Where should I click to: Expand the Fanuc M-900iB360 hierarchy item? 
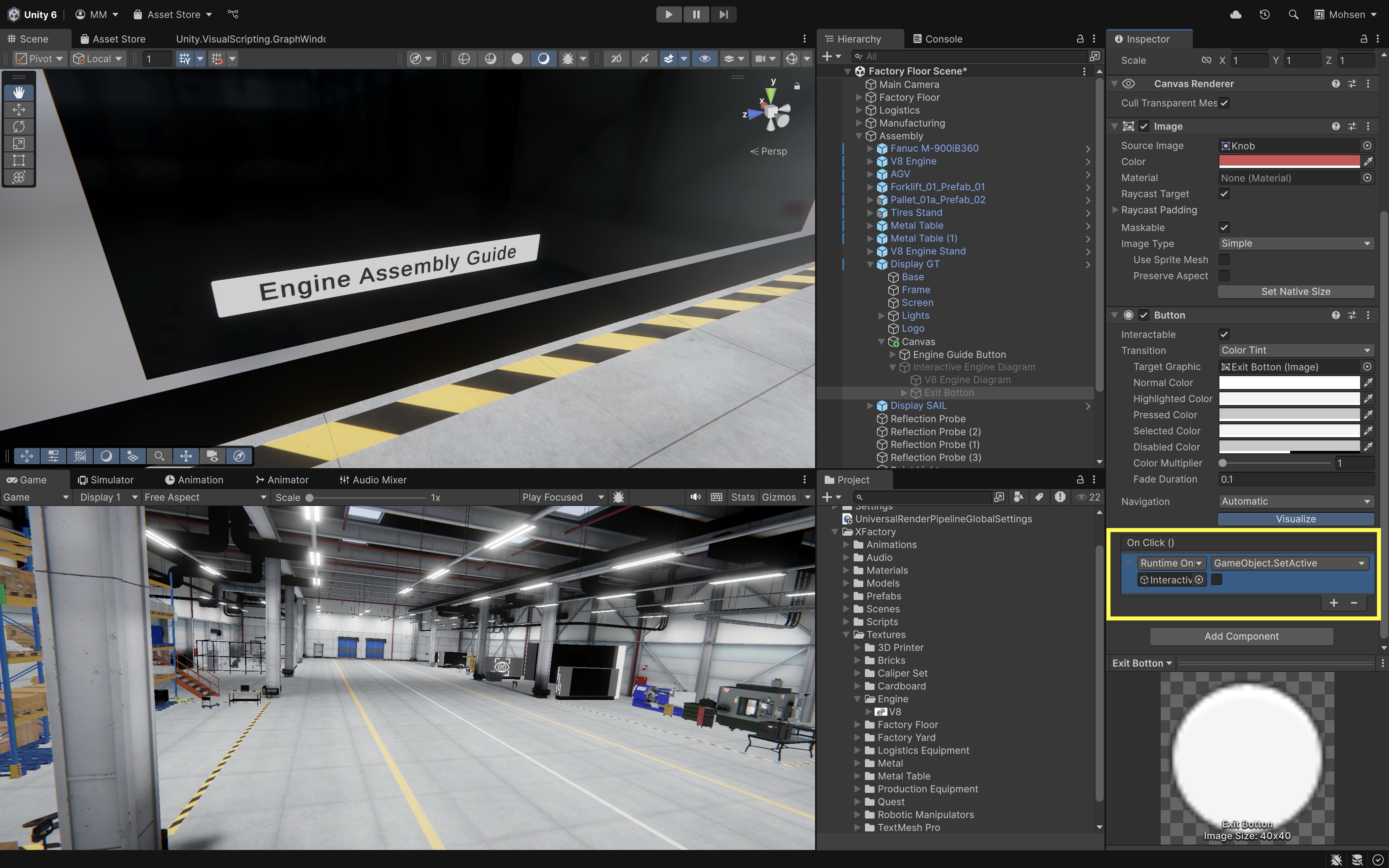[870, 149]
